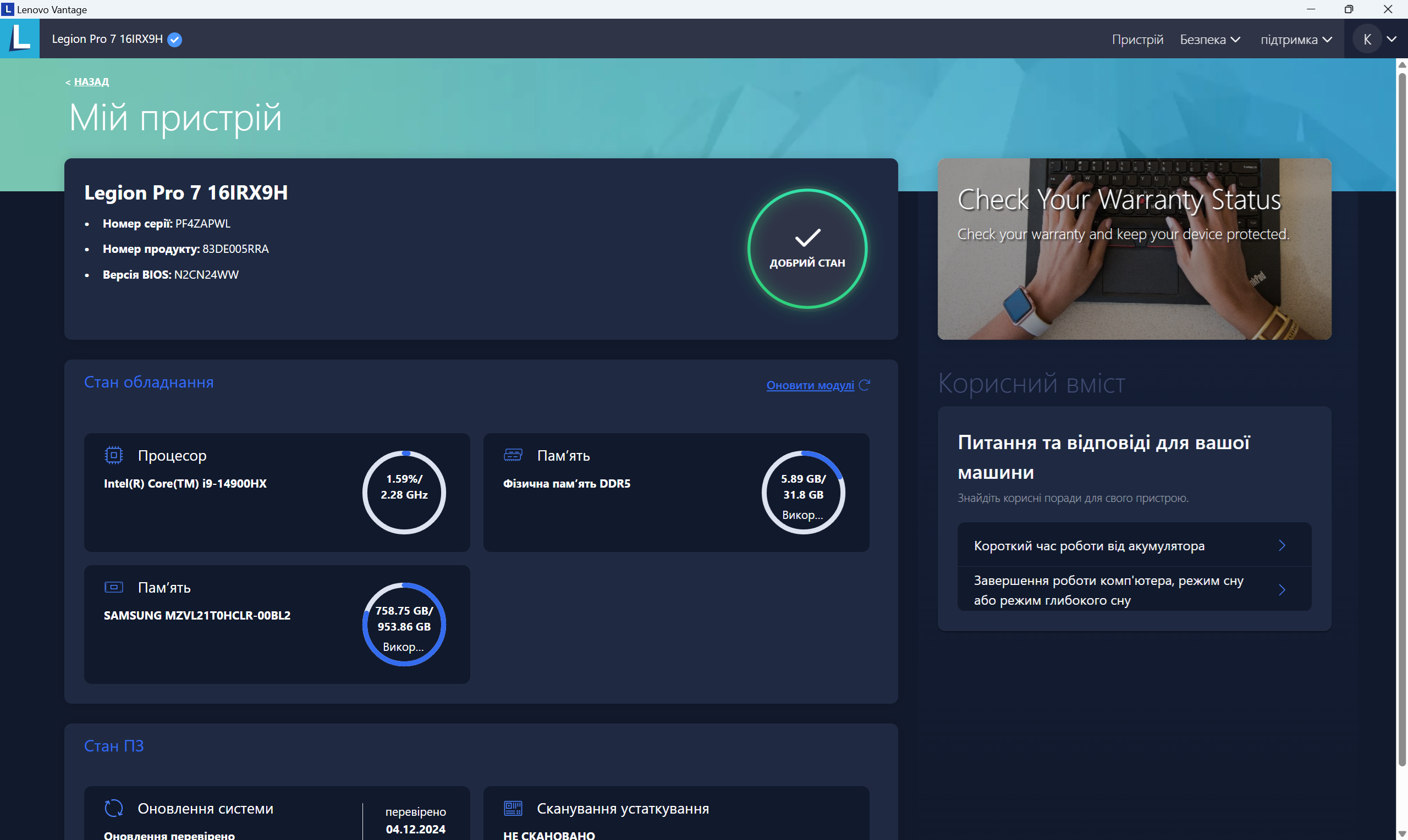
Task: Click refresh icon next to Оновити модулі
Action: (865, 385)
